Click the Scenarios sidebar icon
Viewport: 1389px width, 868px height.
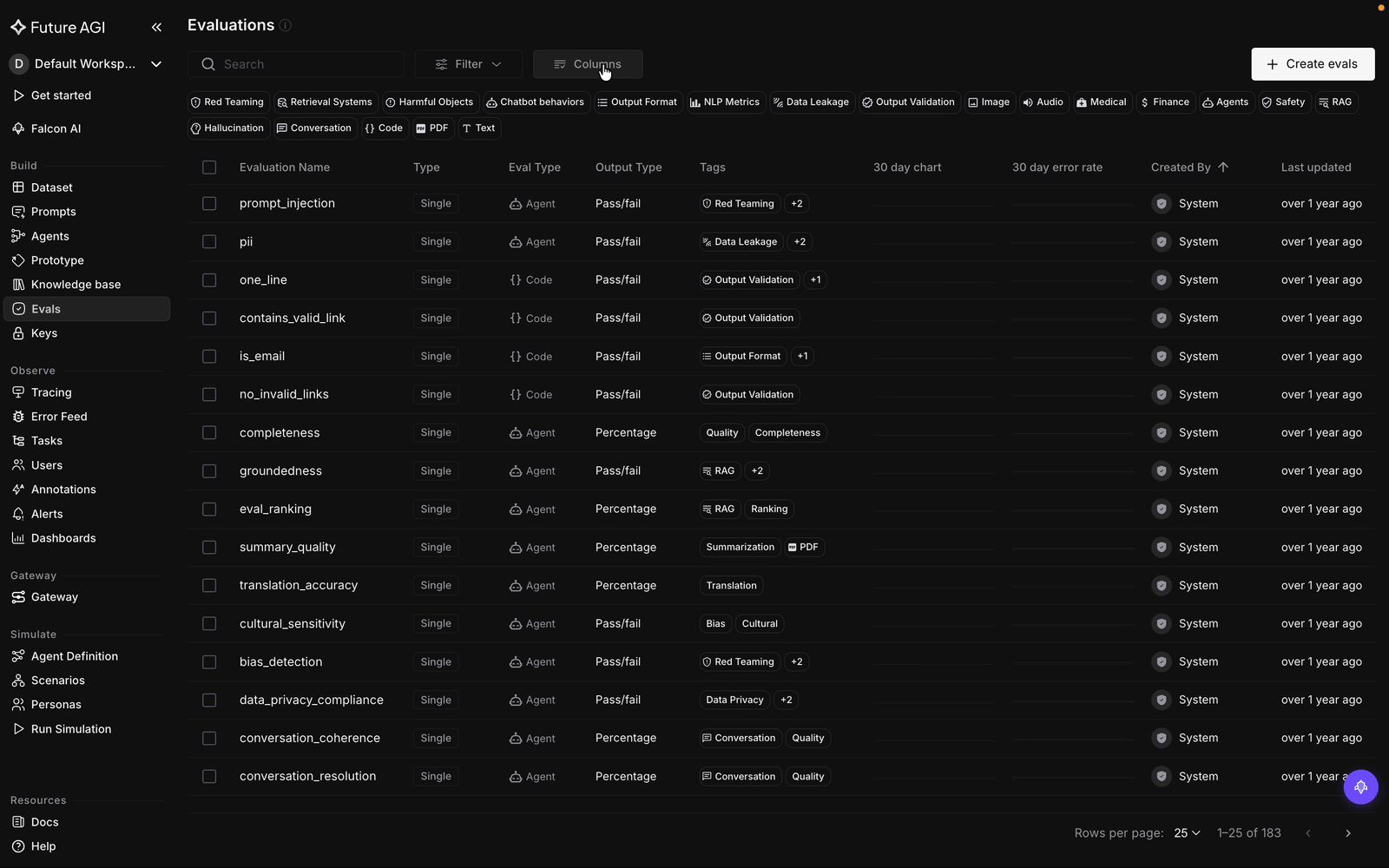point(18,681)
